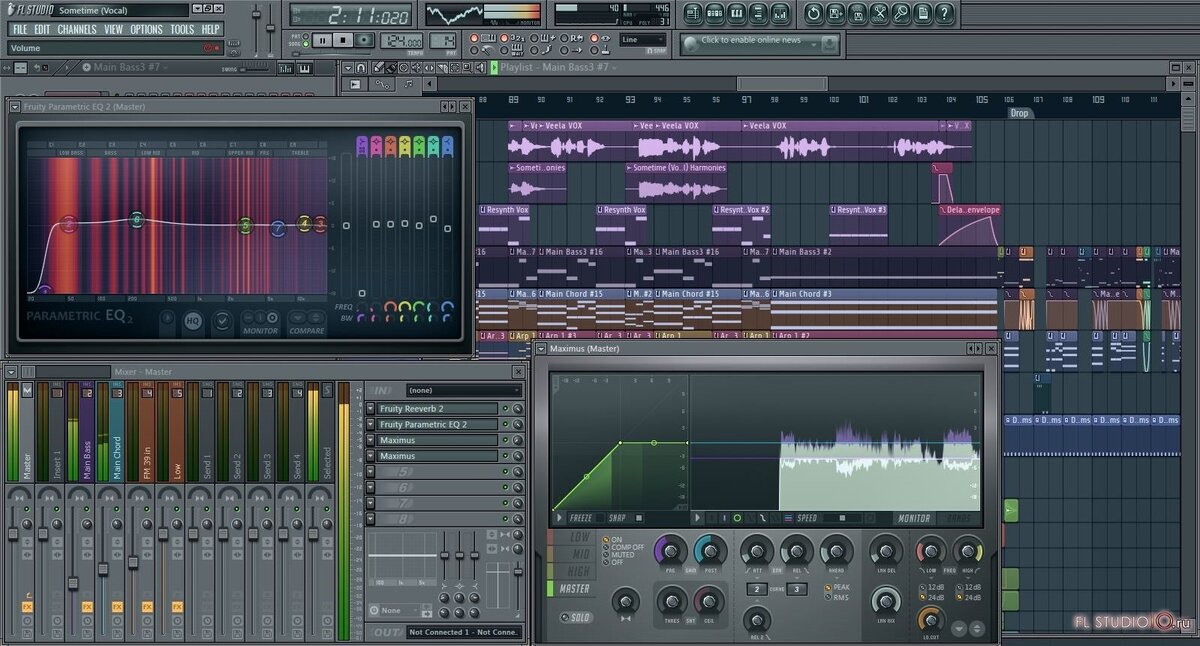1200x646 pixels.
Task: Click the Playlist play button green arrow
Action: click(494, 68)
